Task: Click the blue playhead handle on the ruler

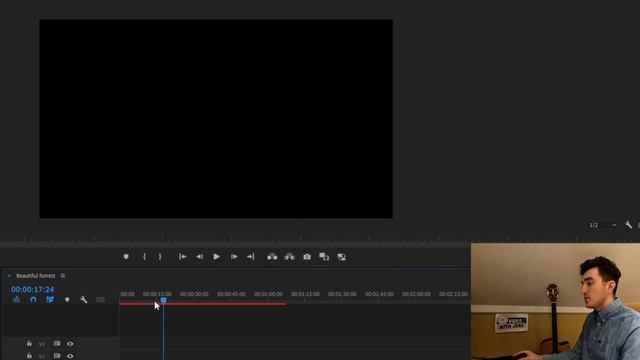Action: (x=163, y=300)
